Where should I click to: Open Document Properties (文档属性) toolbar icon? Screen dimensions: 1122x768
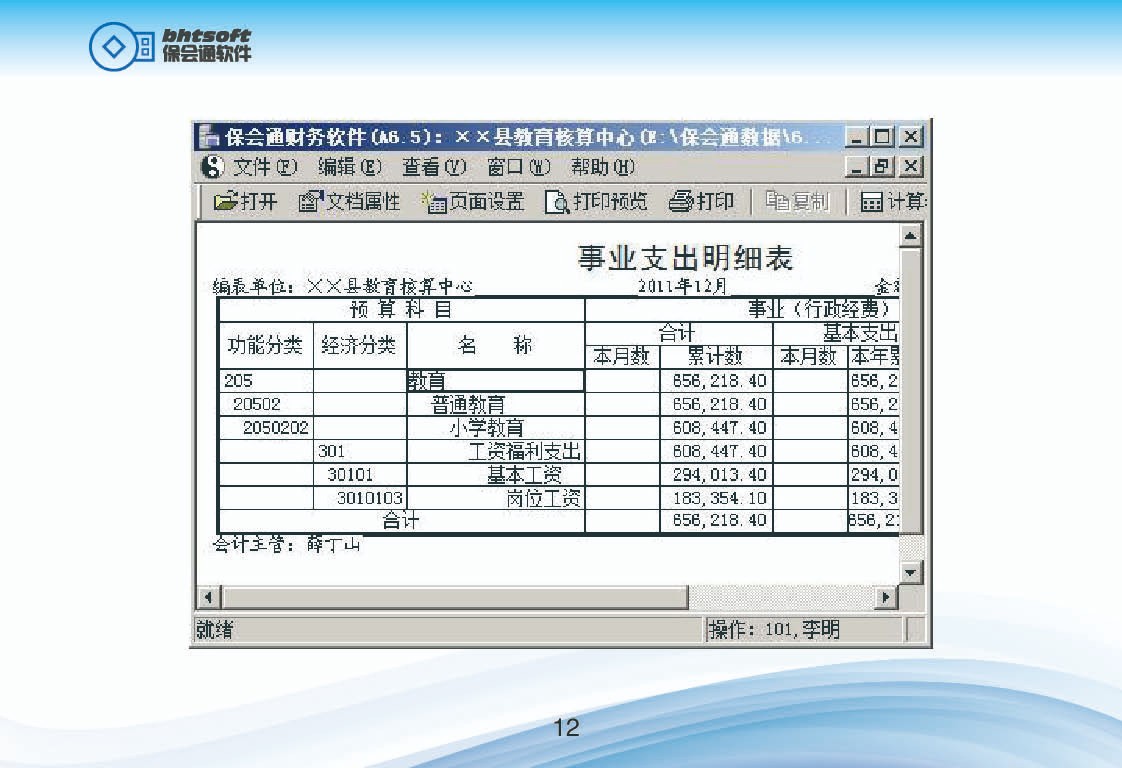pos(311,202)
